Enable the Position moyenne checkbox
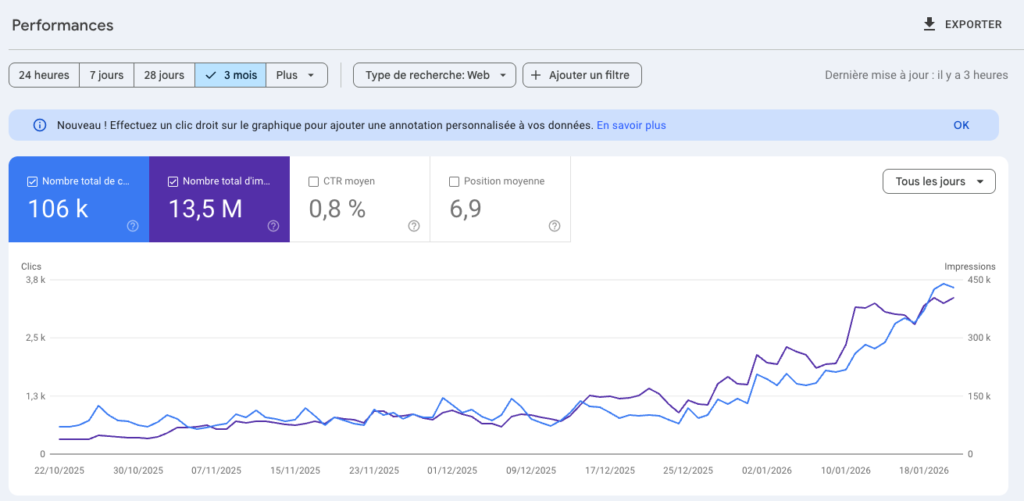The width and height of the screenshot is (1024, 501). coord(454,182)
